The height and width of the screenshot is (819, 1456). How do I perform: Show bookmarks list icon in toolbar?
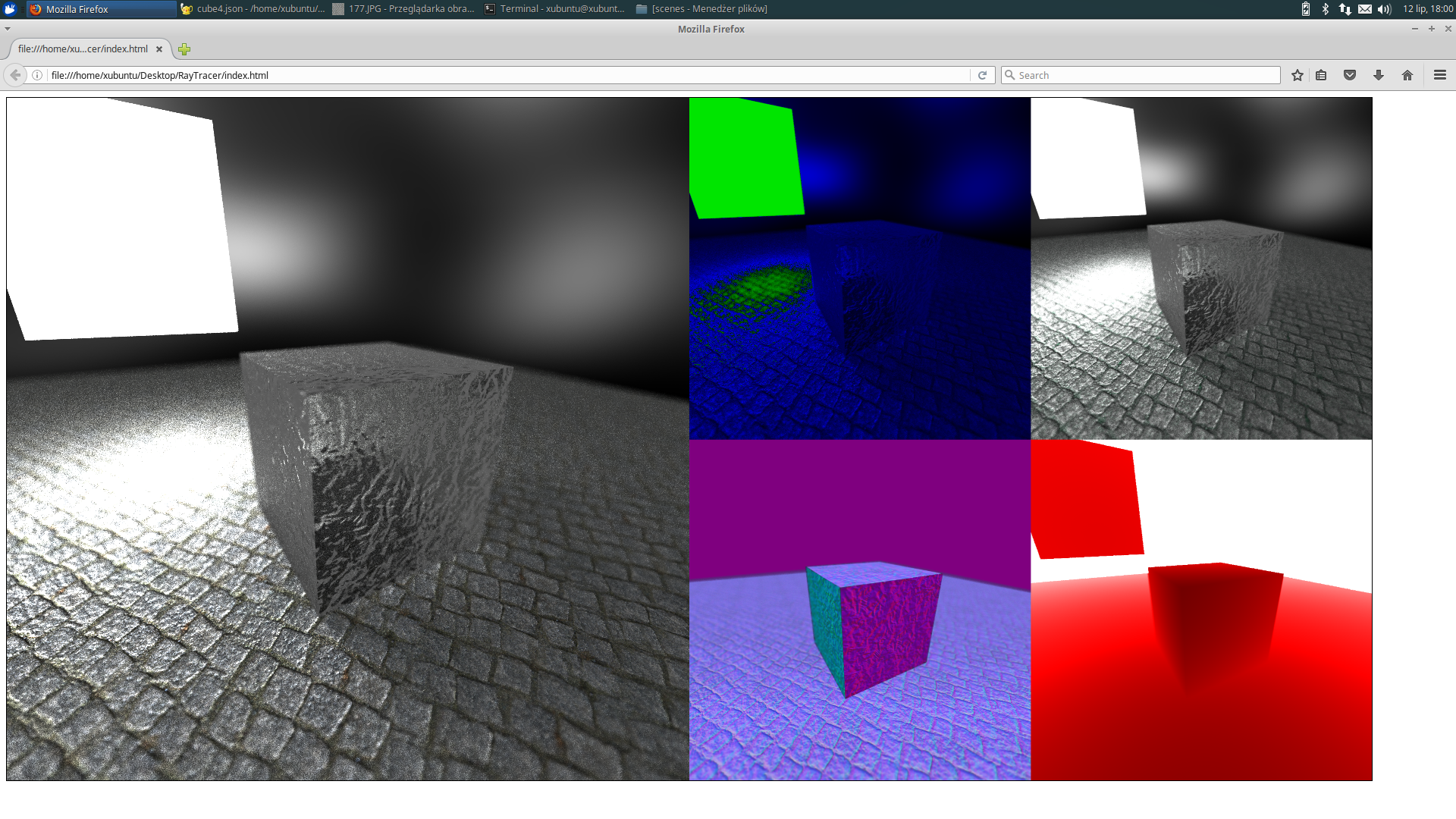[x=1321, y=75]
